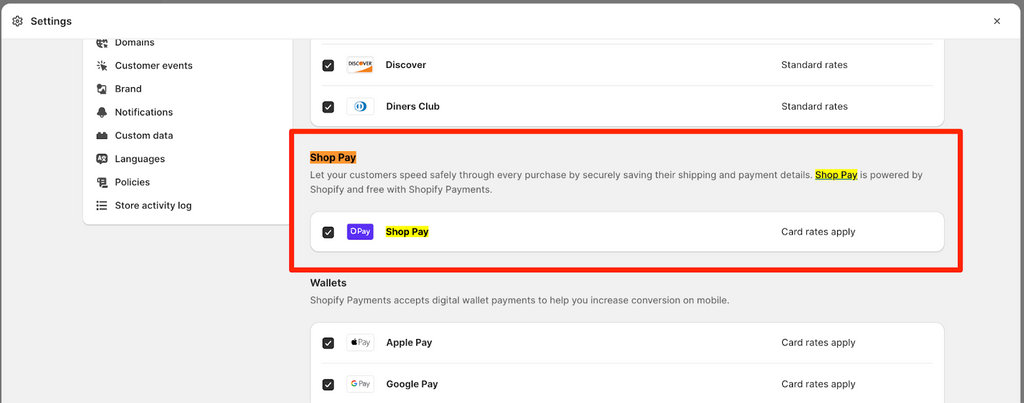Click the Google Pay logo
Viewport: 1024px width, 403px height.
(360, 384)
